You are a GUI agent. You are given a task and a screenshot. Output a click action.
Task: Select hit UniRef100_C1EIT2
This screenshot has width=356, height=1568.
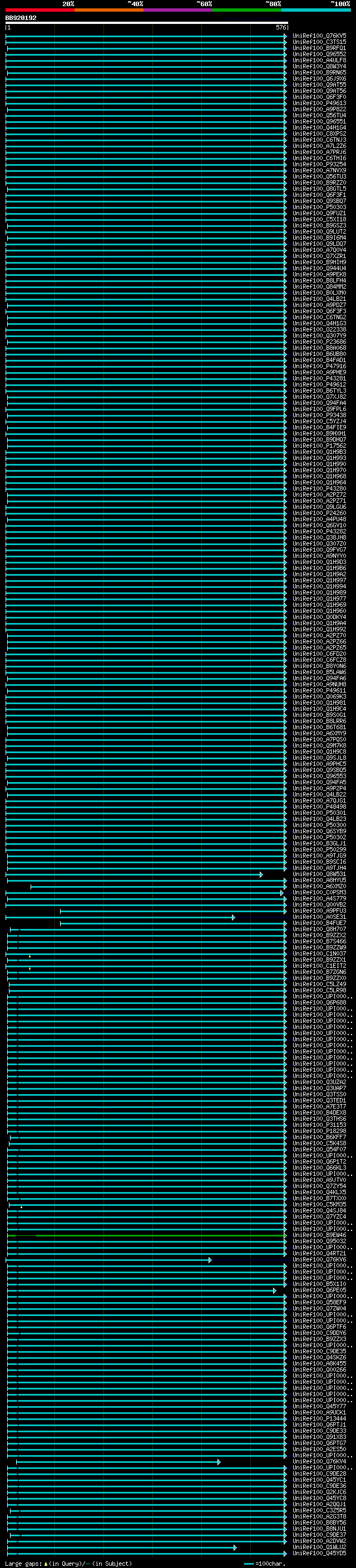click(319, 966)
